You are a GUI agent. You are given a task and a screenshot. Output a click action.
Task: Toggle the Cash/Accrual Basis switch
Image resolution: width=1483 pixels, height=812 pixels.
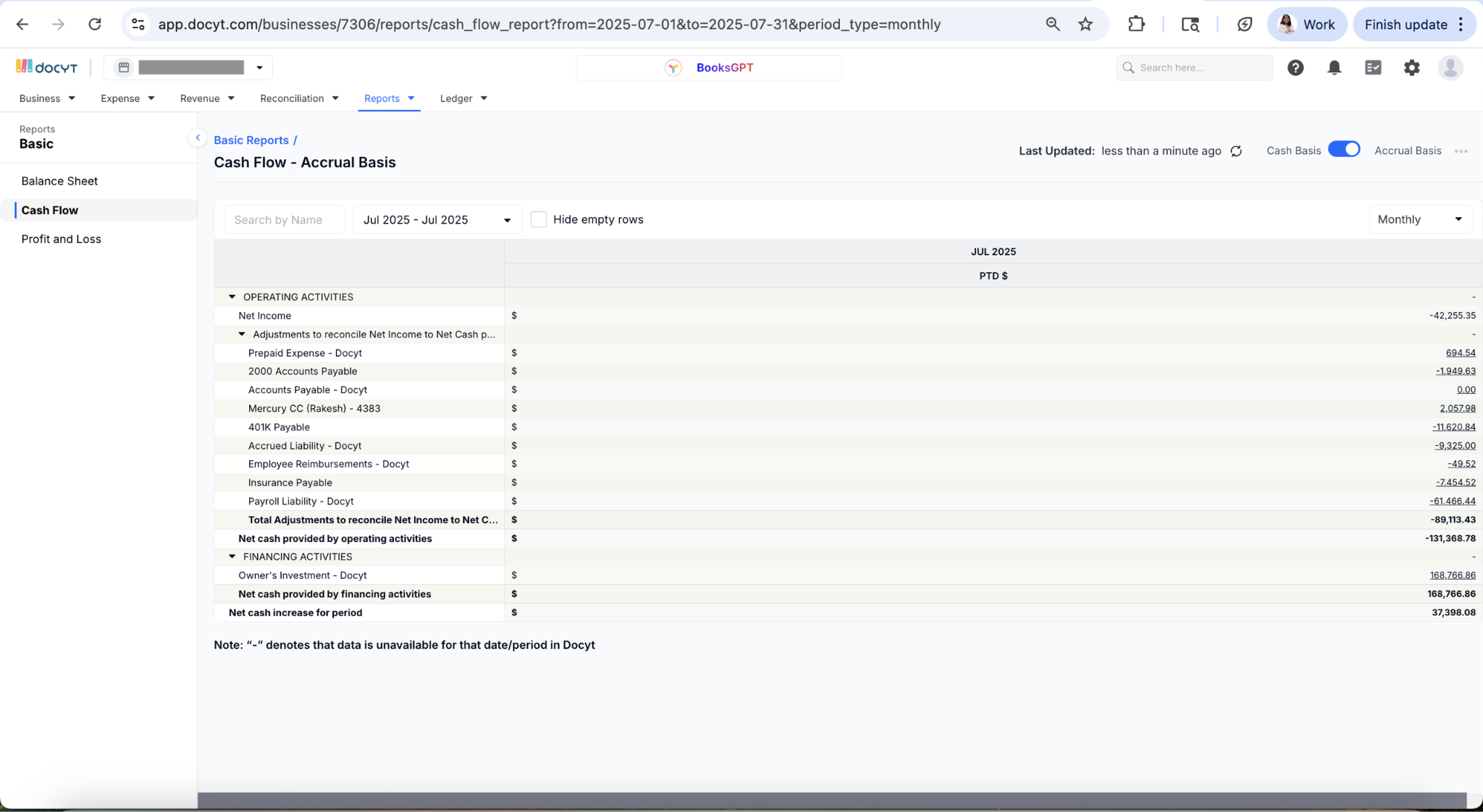[x=1344, y=149]
